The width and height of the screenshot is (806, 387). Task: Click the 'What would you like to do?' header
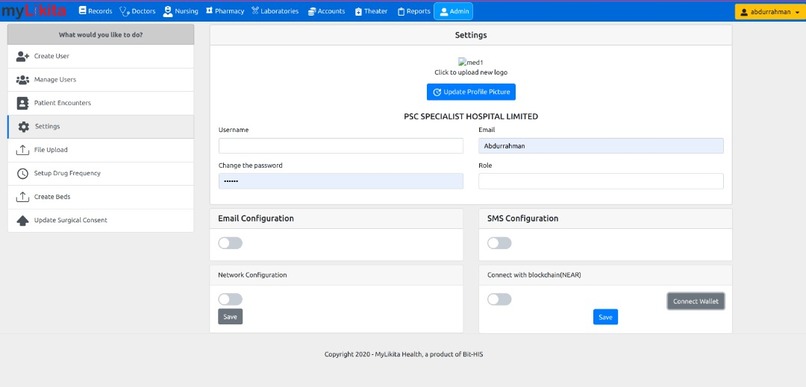coord(101,35)
